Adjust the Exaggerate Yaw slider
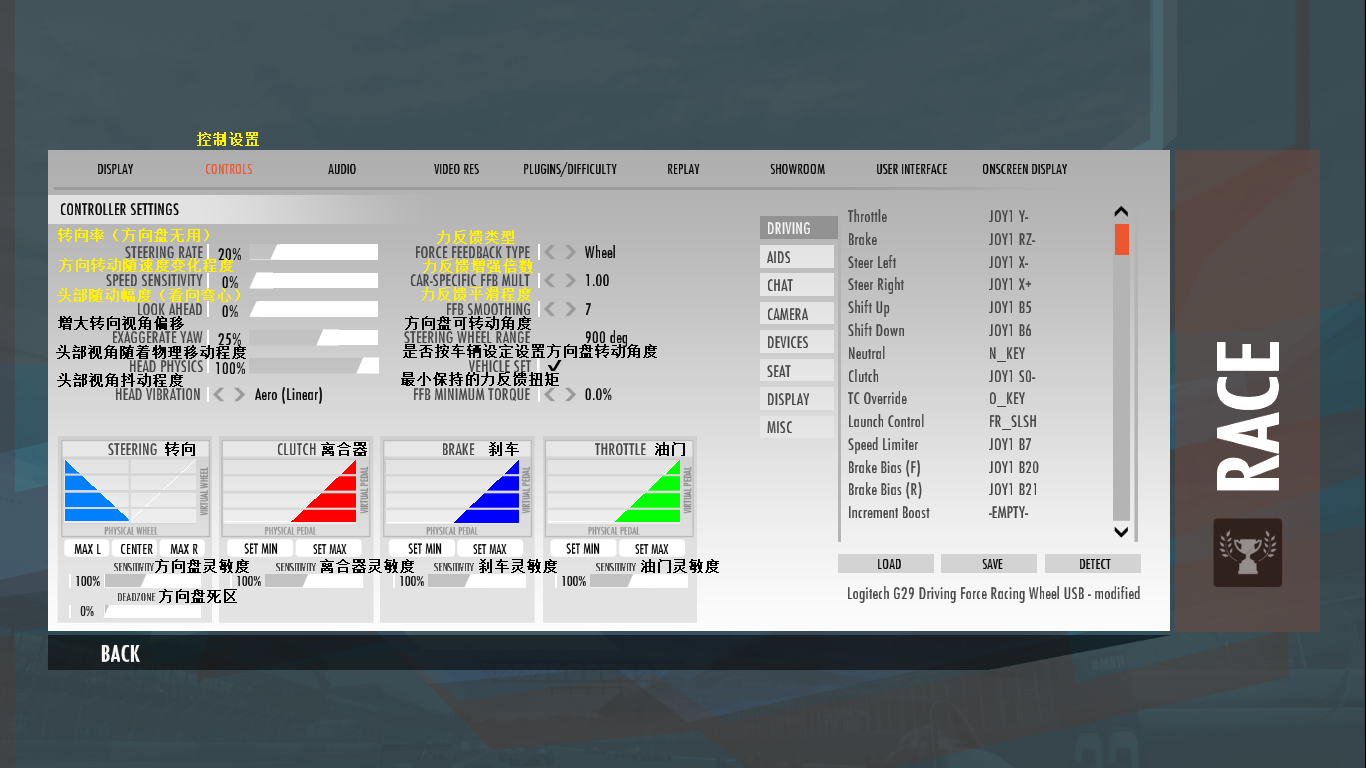The height and width of the screenshot is (768, 1366). [313, 338]
